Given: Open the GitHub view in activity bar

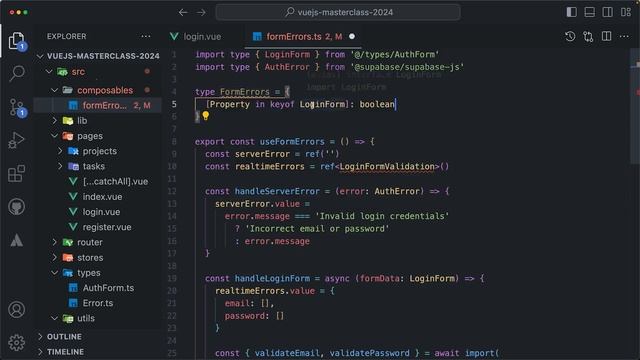Looking at the screenshot, I should tap(16, 207).
